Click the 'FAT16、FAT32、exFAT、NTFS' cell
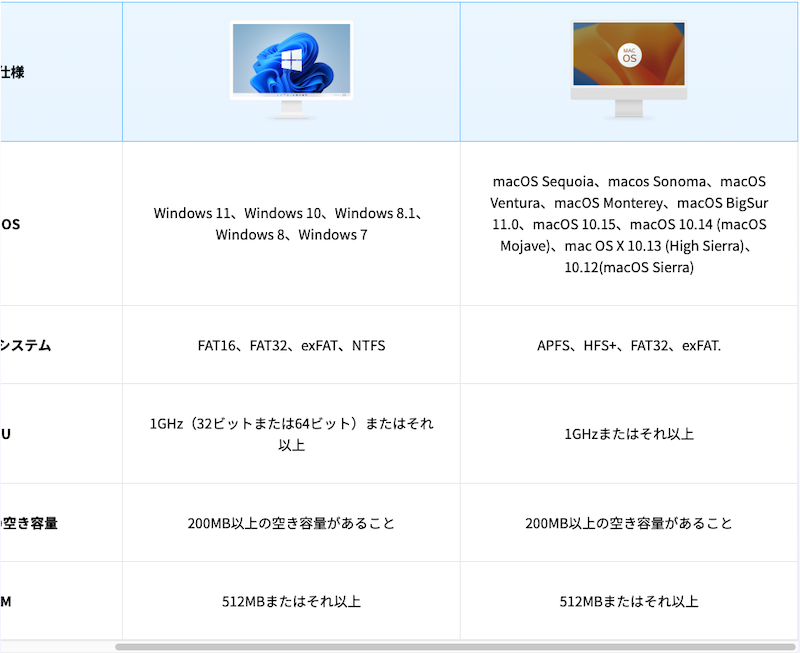The height and width of the screenshot is (653, 800). [x=291, y=345]
